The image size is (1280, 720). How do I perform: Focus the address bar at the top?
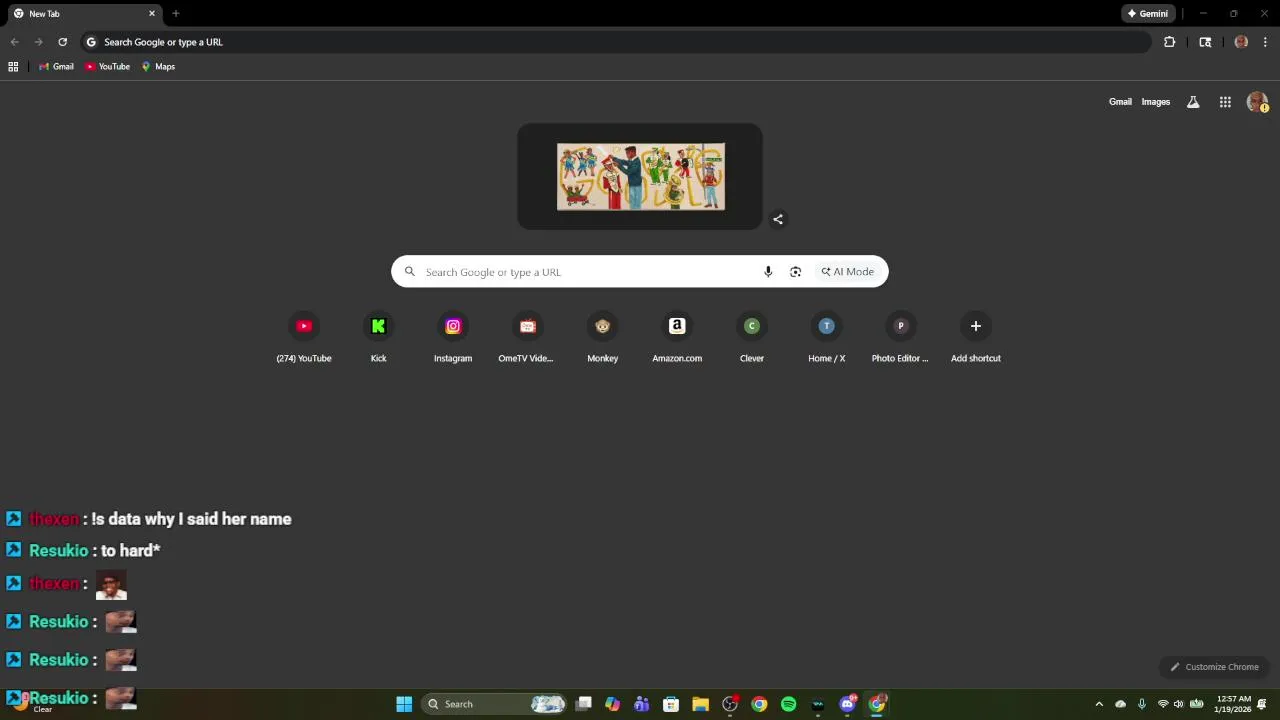(x=615, y=42)
